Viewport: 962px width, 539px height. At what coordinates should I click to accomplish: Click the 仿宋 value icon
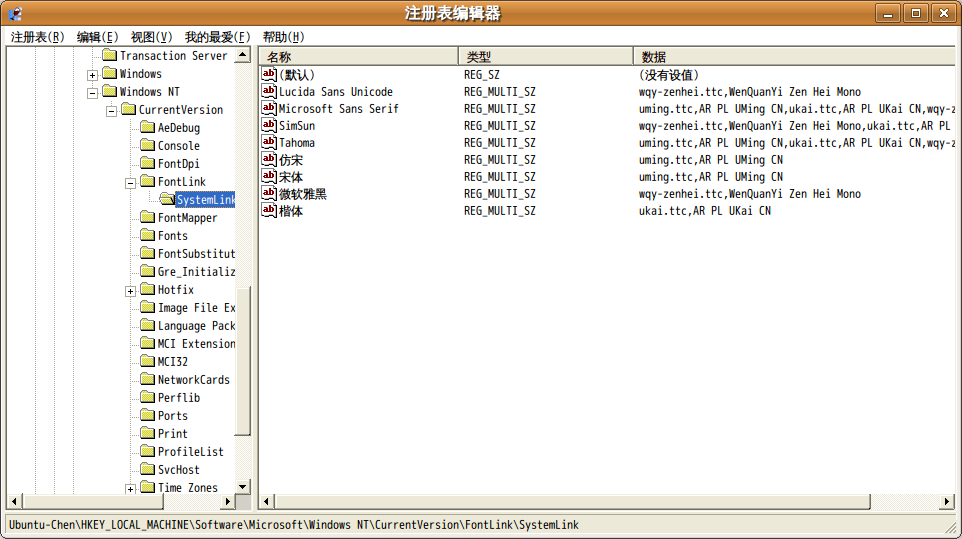(269, 159)
